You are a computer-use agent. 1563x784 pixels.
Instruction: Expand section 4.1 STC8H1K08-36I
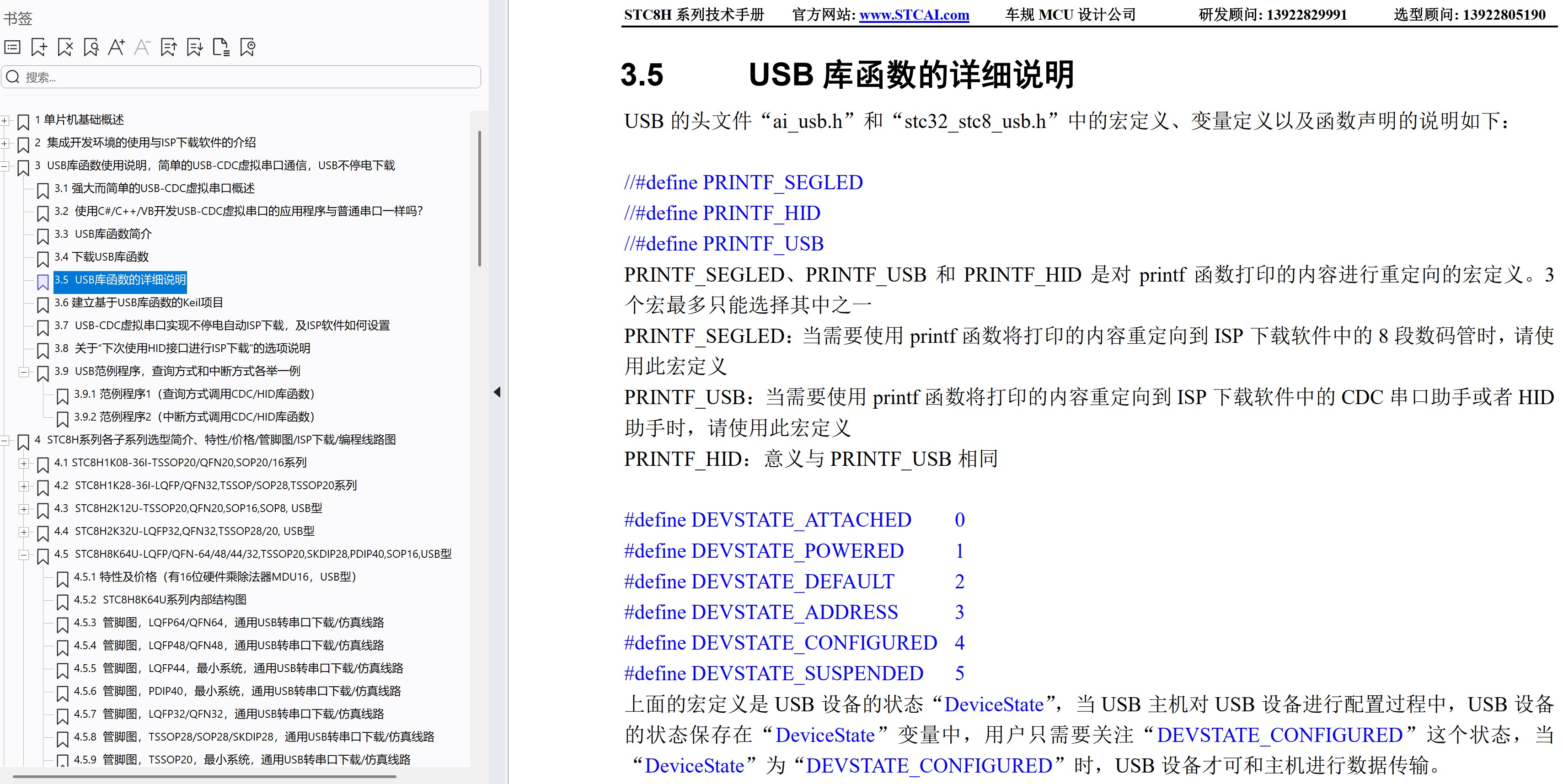pos(24,463)
